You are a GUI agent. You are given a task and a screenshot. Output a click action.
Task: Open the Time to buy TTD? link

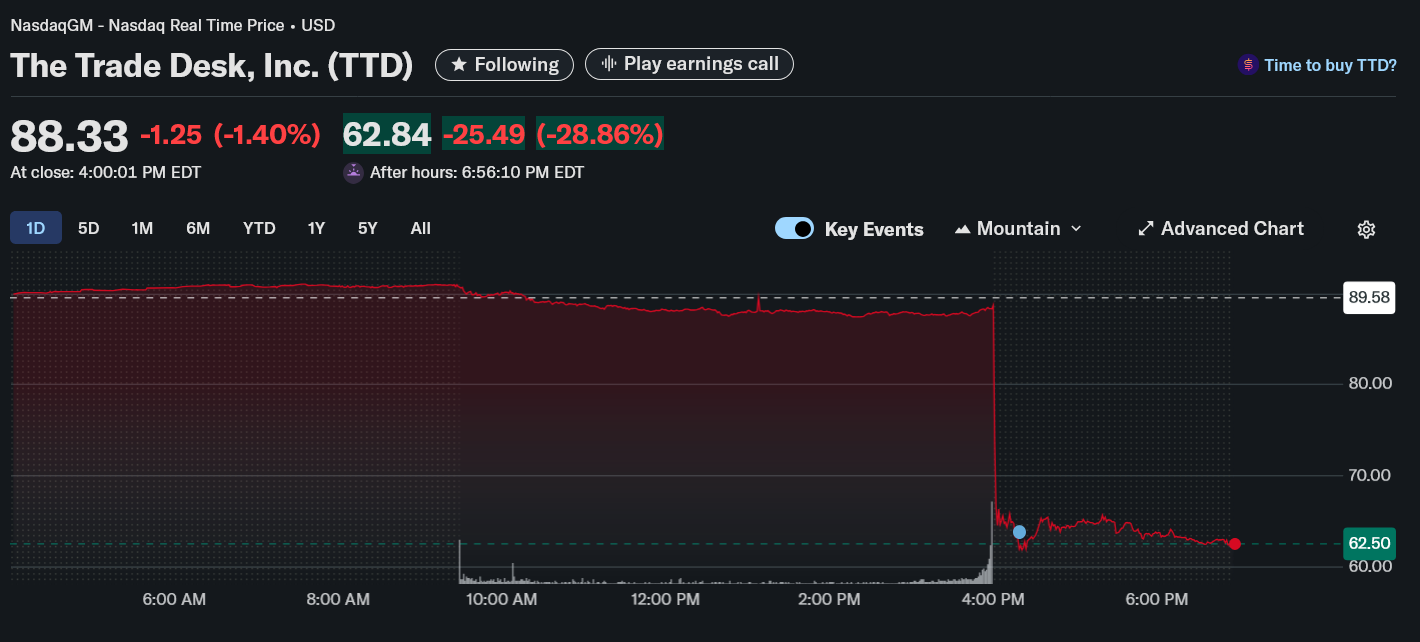coord(1330,65)
